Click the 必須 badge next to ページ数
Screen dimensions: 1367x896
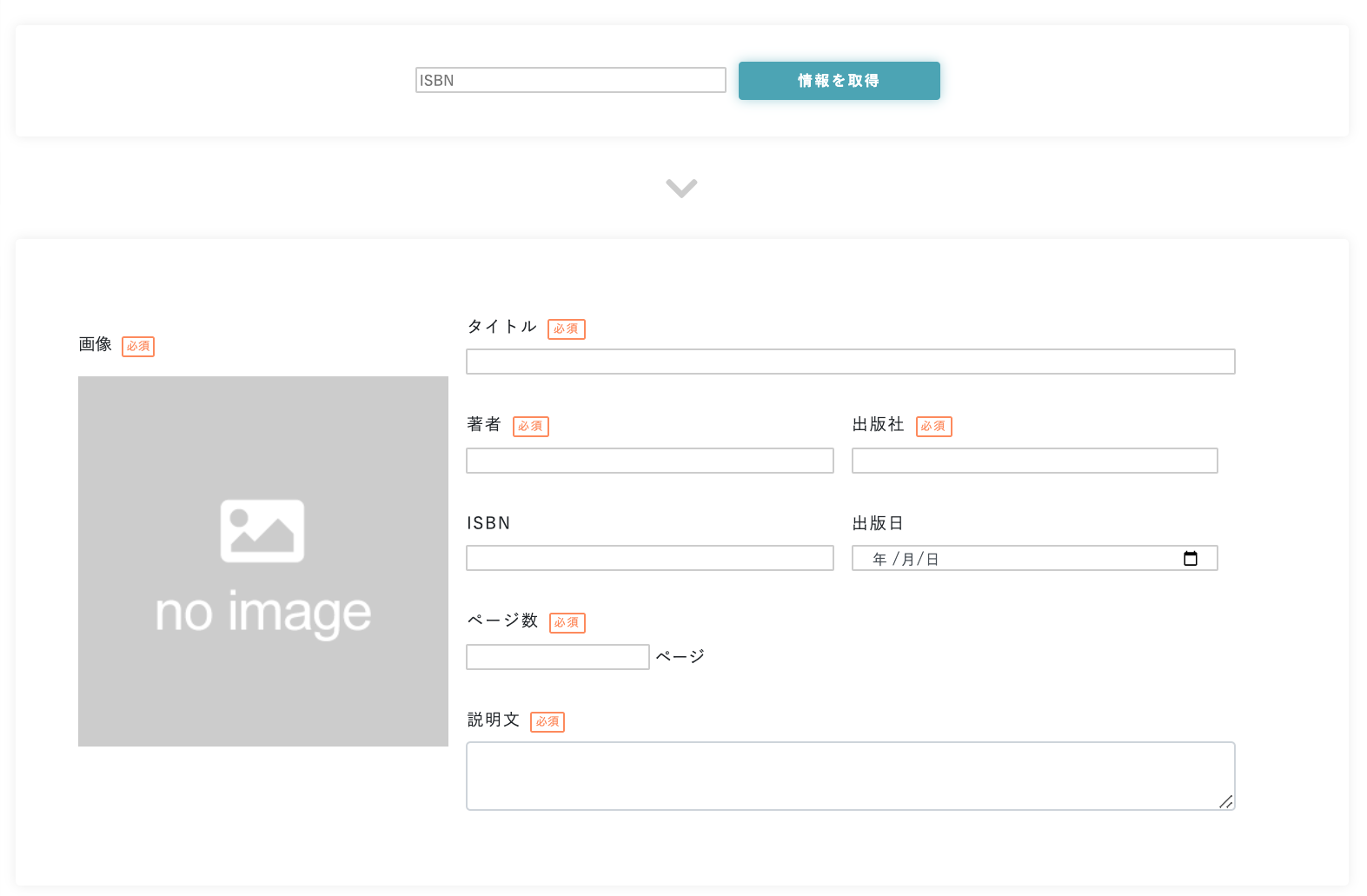pyautogui.click(x=567, y=623)
